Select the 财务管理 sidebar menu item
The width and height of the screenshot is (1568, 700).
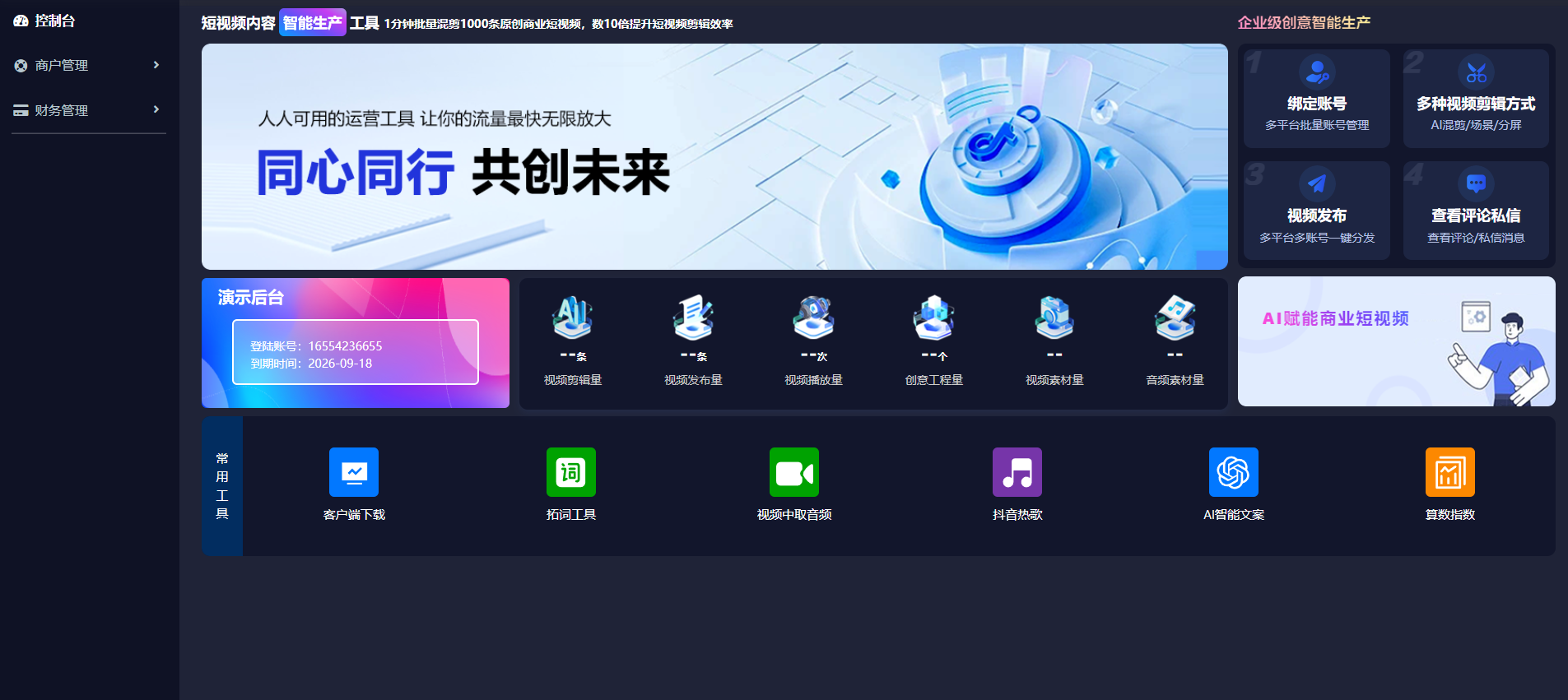pos(62,110)
